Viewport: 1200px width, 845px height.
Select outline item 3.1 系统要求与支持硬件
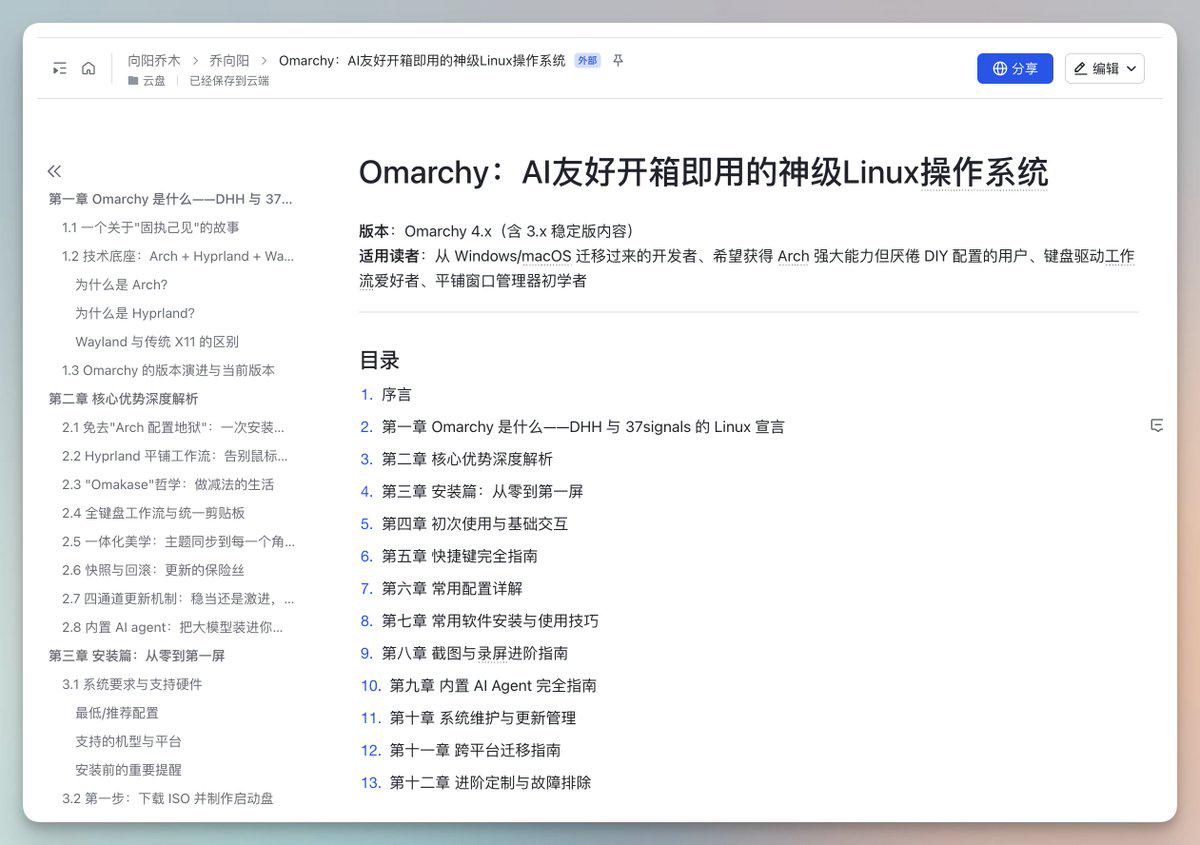pos(132,684)
